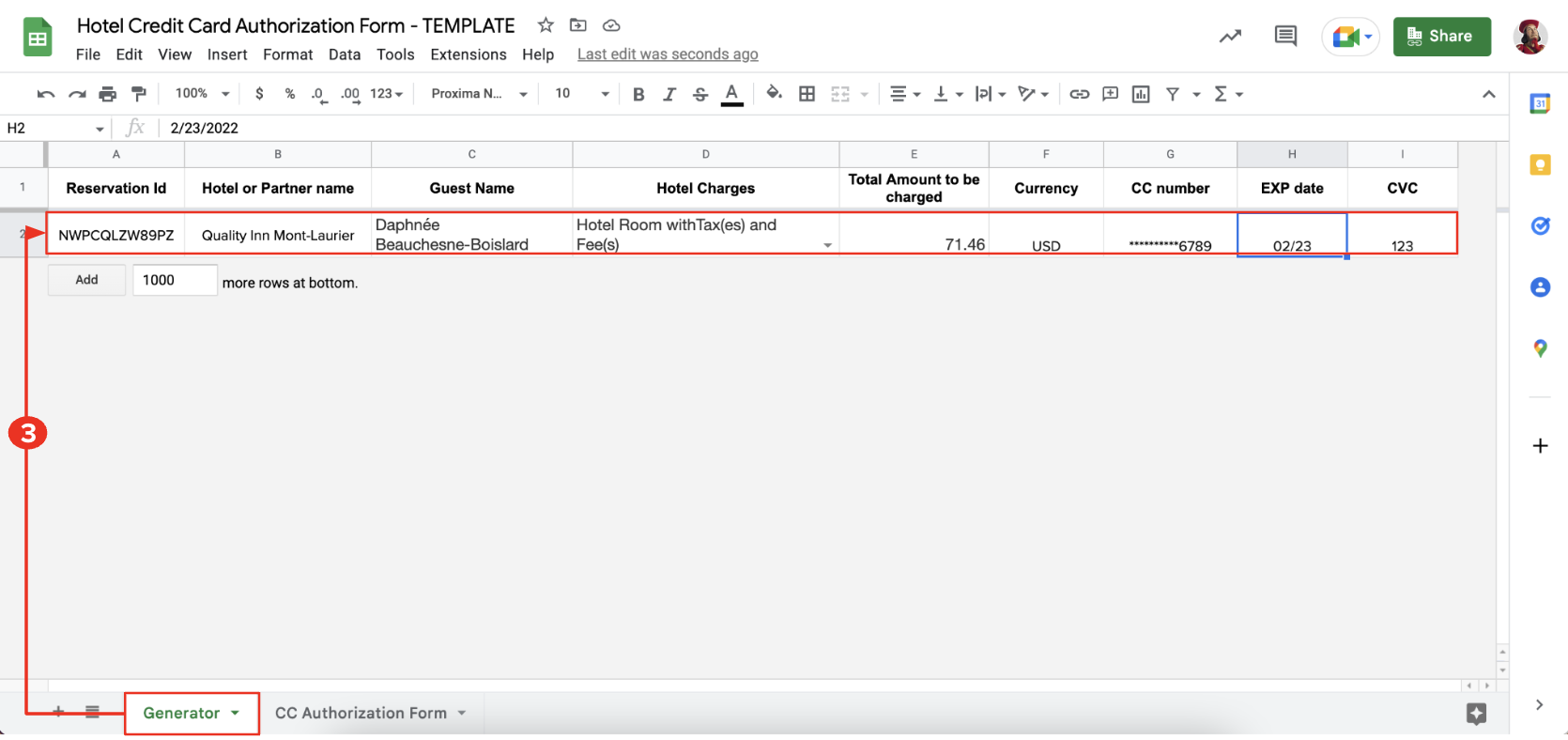This screenshot has width=1568, height=740.
Task: Open the Tools menu
Action: pos(395,54)
